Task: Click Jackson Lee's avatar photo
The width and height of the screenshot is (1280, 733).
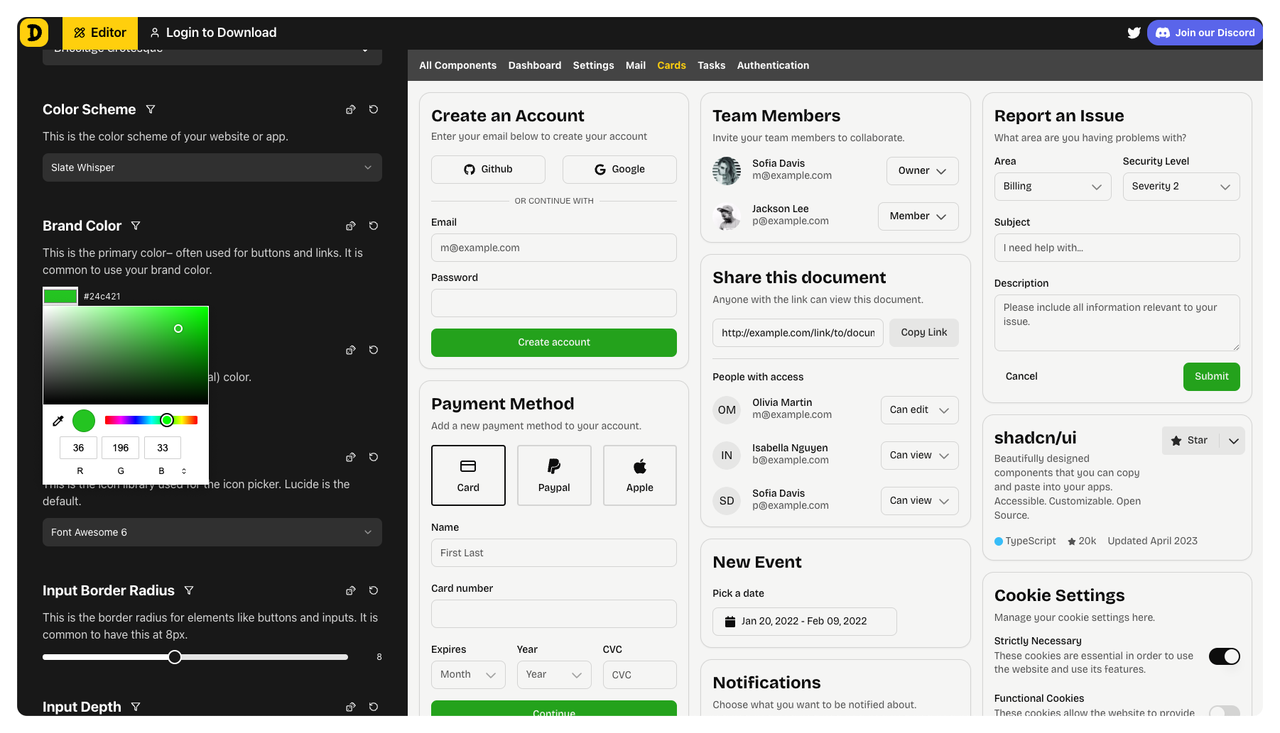Action: (x=727, y=216)
